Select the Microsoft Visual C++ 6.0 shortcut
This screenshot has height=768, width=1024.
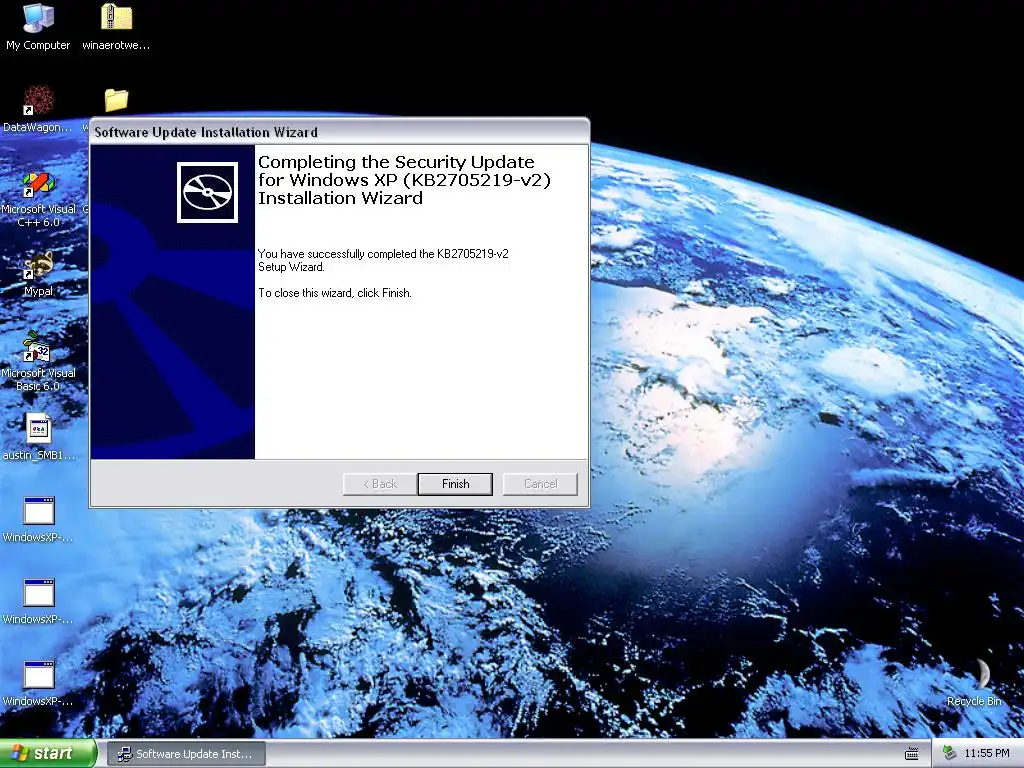coord(38,200)
